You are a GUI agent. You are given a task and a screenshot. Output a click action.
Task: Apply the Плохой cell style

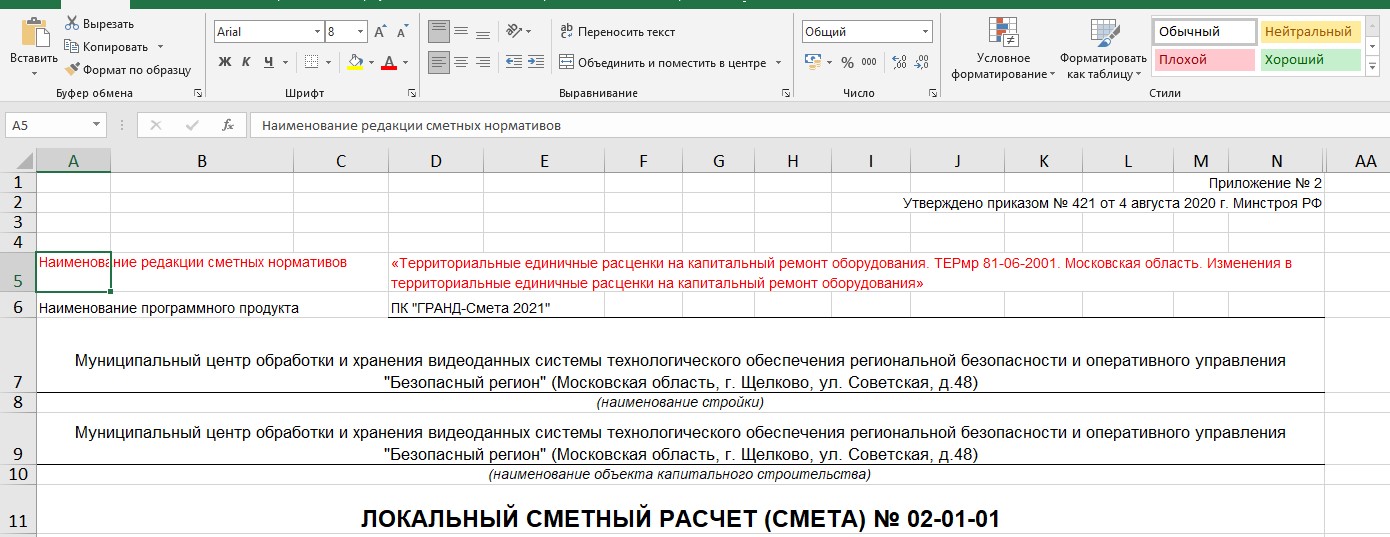tap(1204, 60)
